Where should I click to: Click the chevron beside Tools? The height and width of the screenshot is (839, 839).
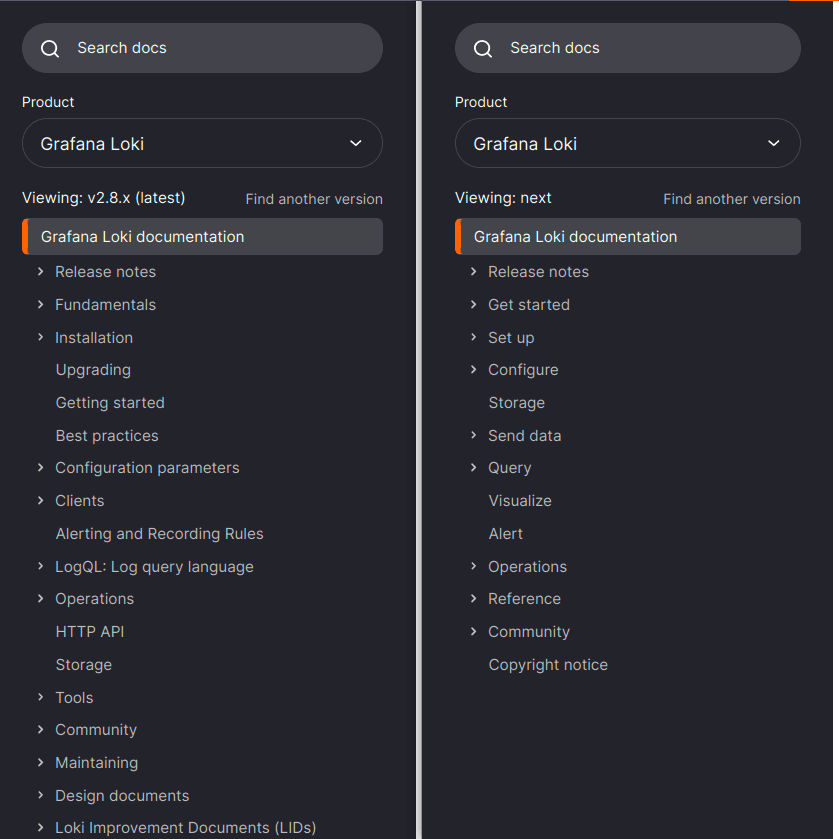pos(39,697)
